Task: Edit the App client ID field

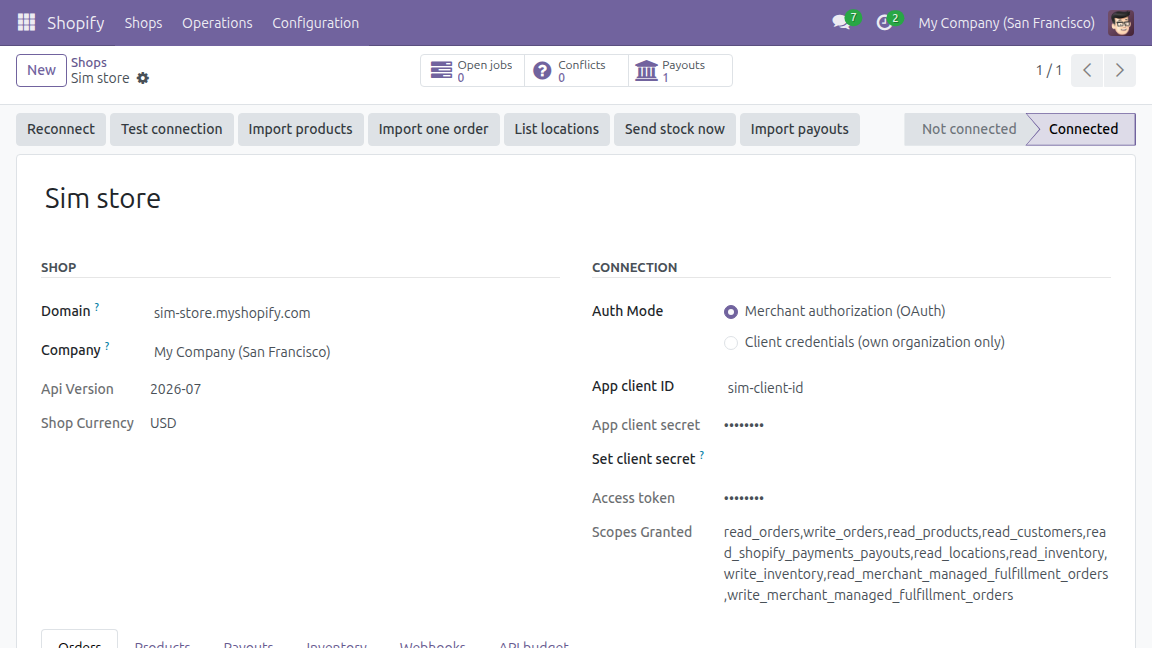Action: [917, 388]
